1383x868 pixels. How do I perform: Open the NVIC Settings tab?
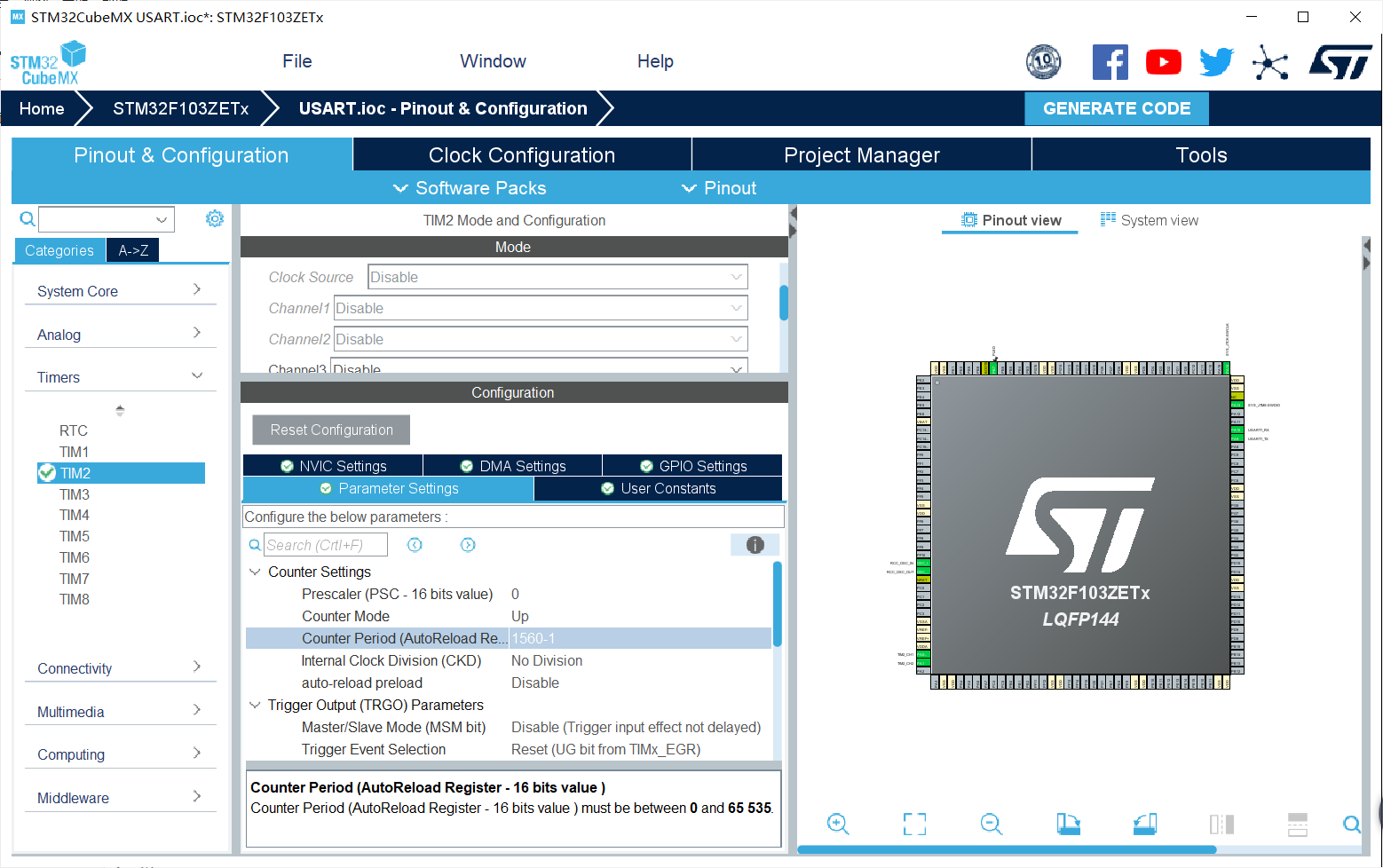333,466
